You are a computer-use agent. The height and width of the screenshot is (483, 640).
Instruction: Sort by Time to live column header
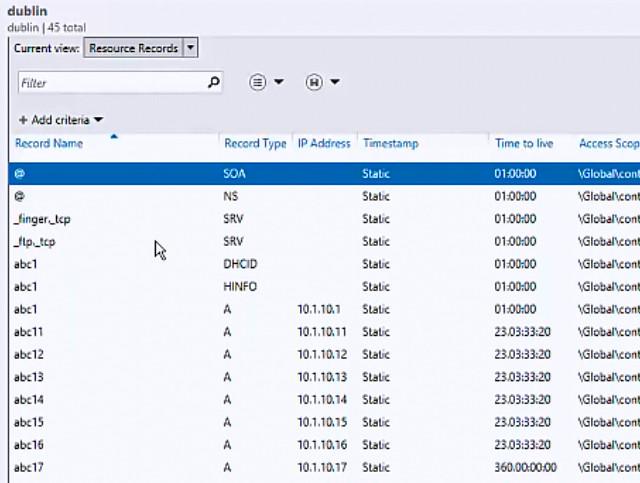click(x=524, y=143)
